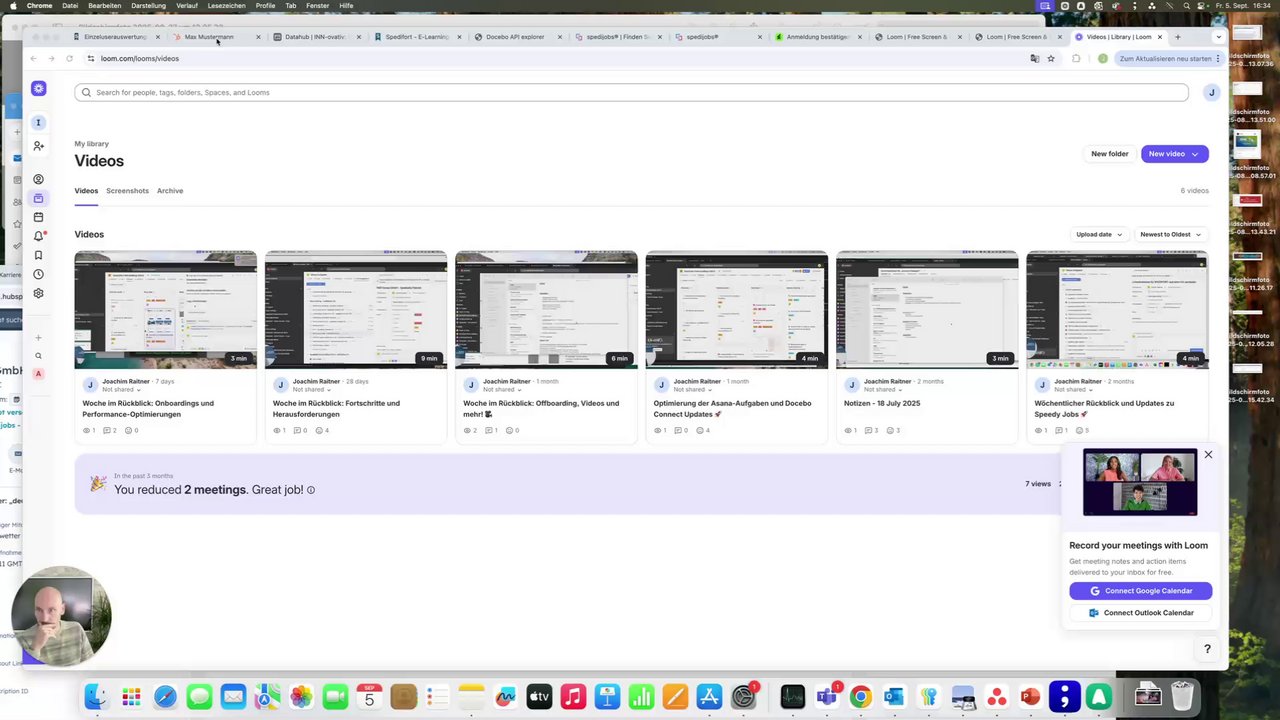Open the Fortschritte und Herausforderungen video thumbnail
1280x720 pixels.
click(356, 310)
